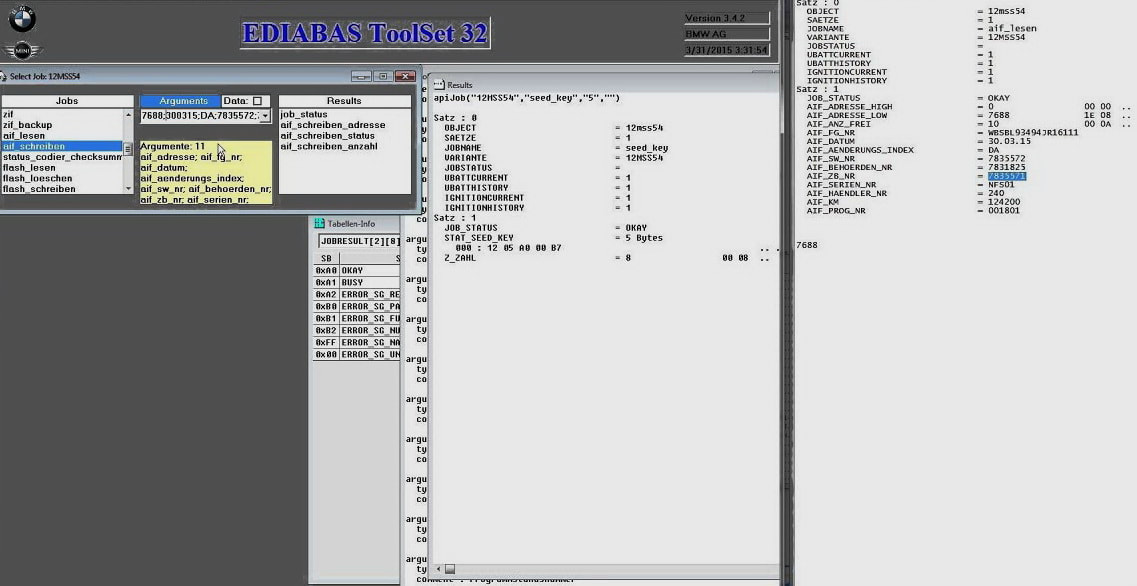Click the Argumente: 11 hint text

coord(173,146)
